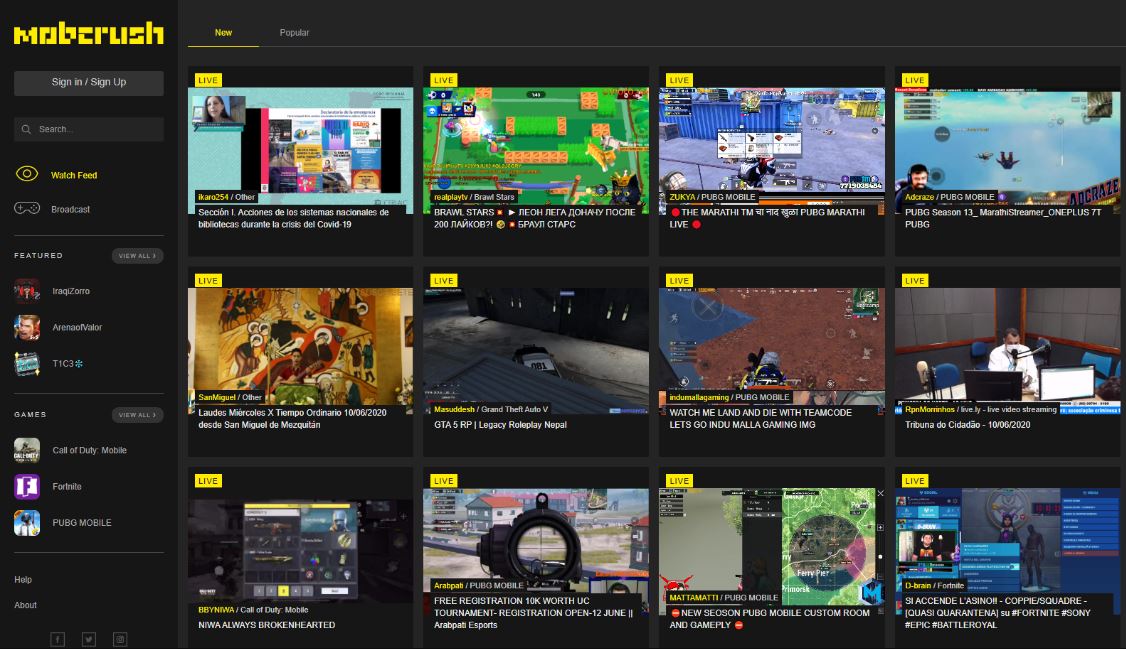The height and width of the screenshot is (649, 1126).
Task: Click LIVE badge on Masuddesh stream
Action: [444, 281]
